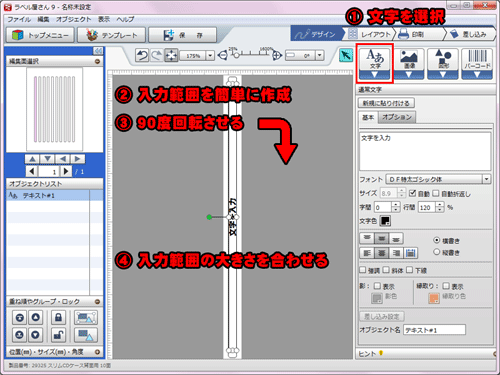Click the zoom-in magnifier icon

tap(277, 55)
